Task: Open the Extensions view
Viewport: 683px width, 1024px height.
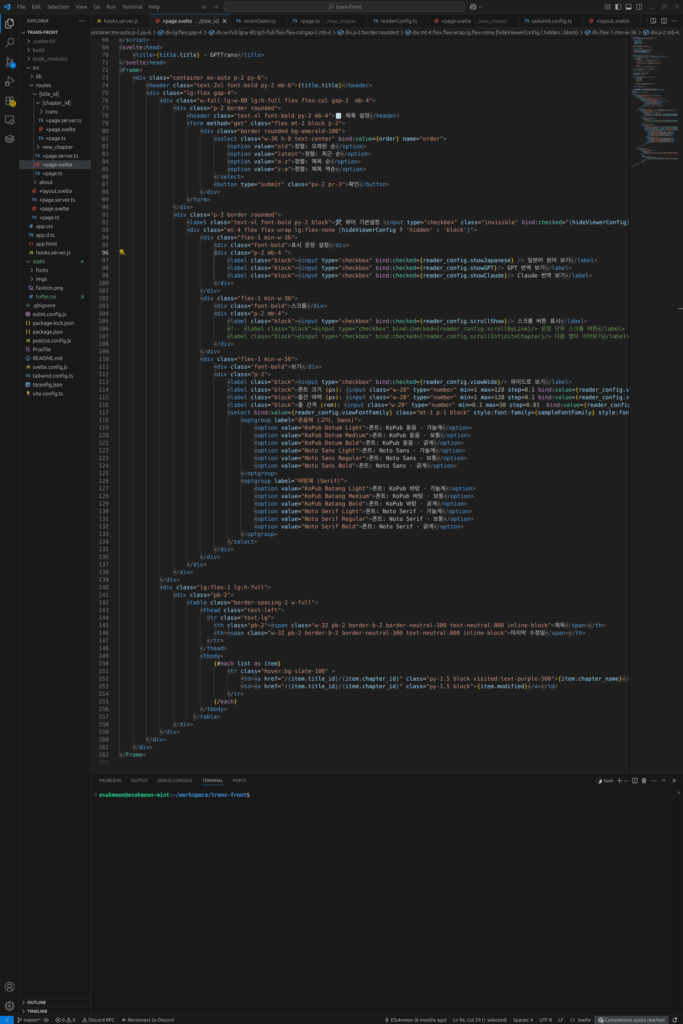Action: click(9, 101)
